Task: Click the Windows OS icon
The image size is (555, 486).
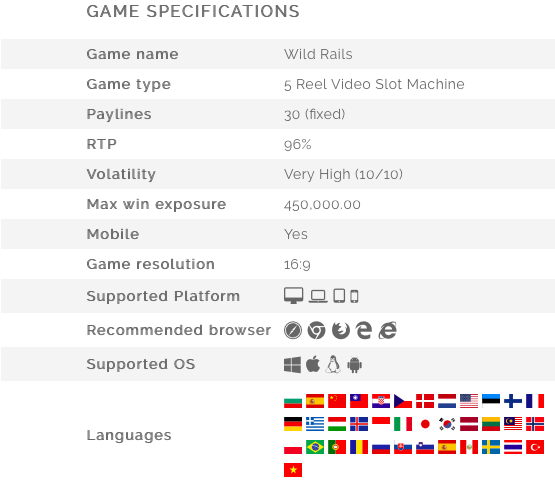Action: (x=292, y=365)
